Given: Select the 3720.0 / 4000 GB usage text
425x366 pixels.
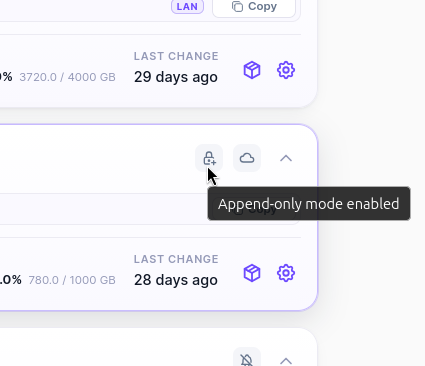Looking at the screenshot, I should click(68, 77).
